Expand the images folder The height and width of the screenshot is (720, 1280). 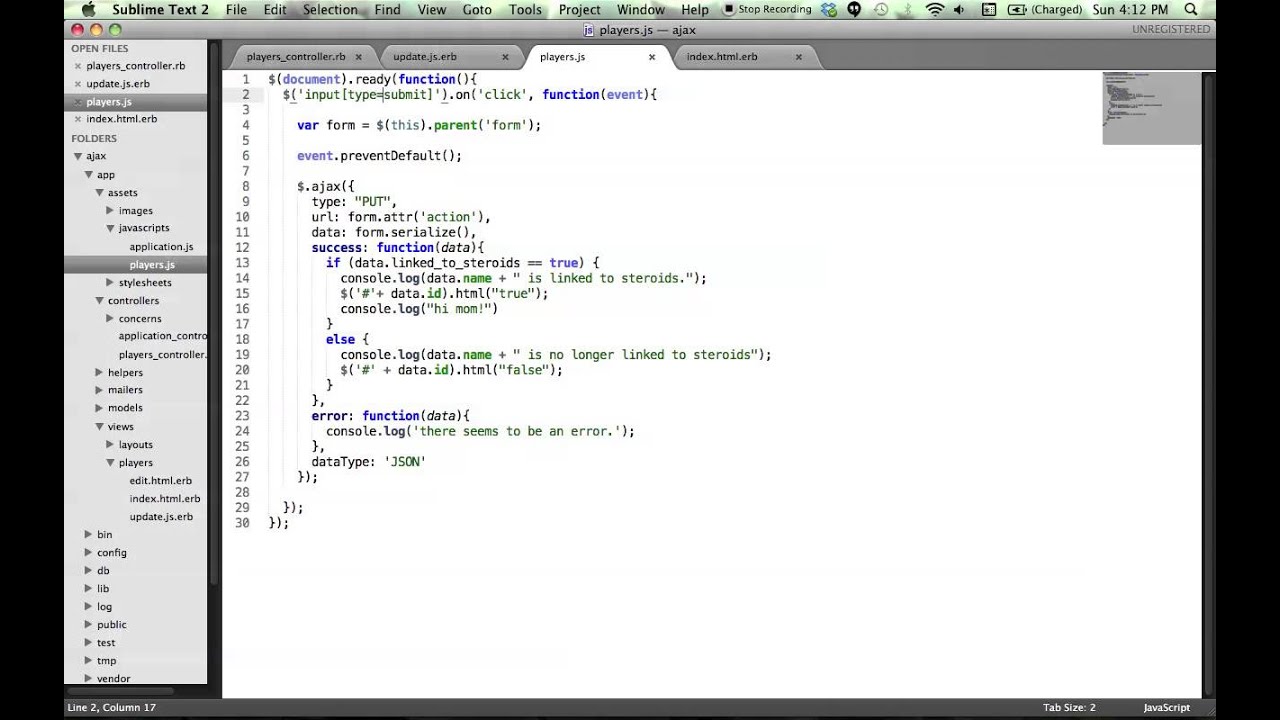point(110,210)
